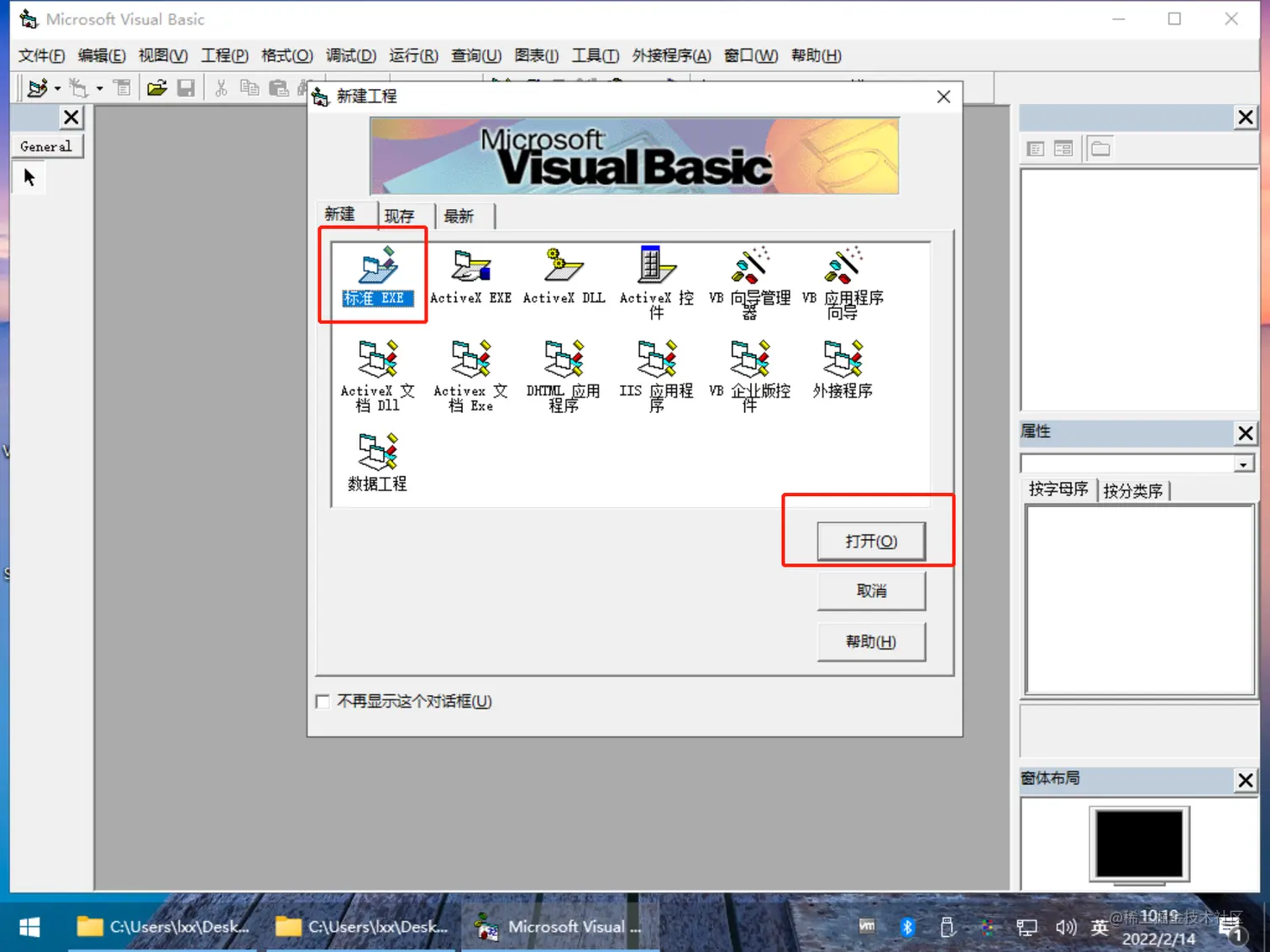Open the 帮助(H) menu
The image size is (1270, 952).
point(816,55)
